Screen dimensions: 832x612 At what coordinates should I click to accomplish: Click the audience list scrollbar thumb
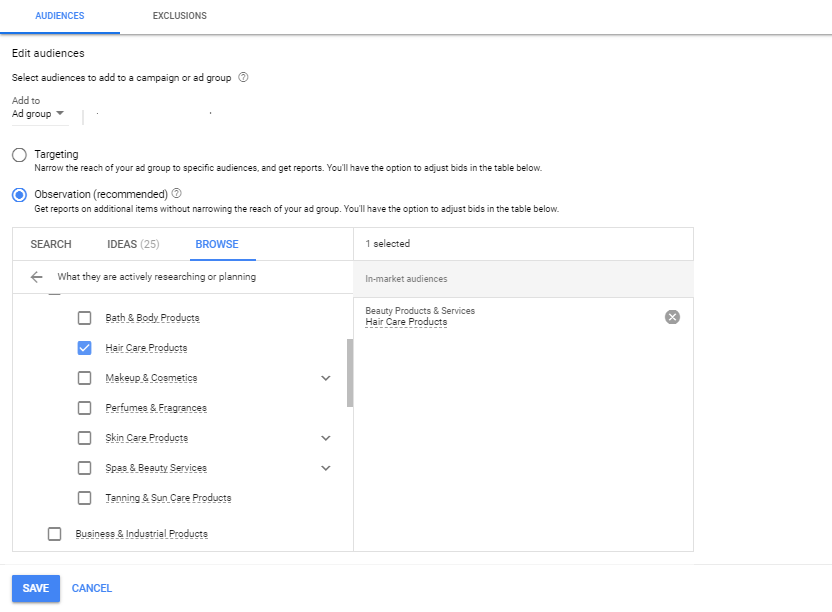pyautogui.click(x=350, y=373)
